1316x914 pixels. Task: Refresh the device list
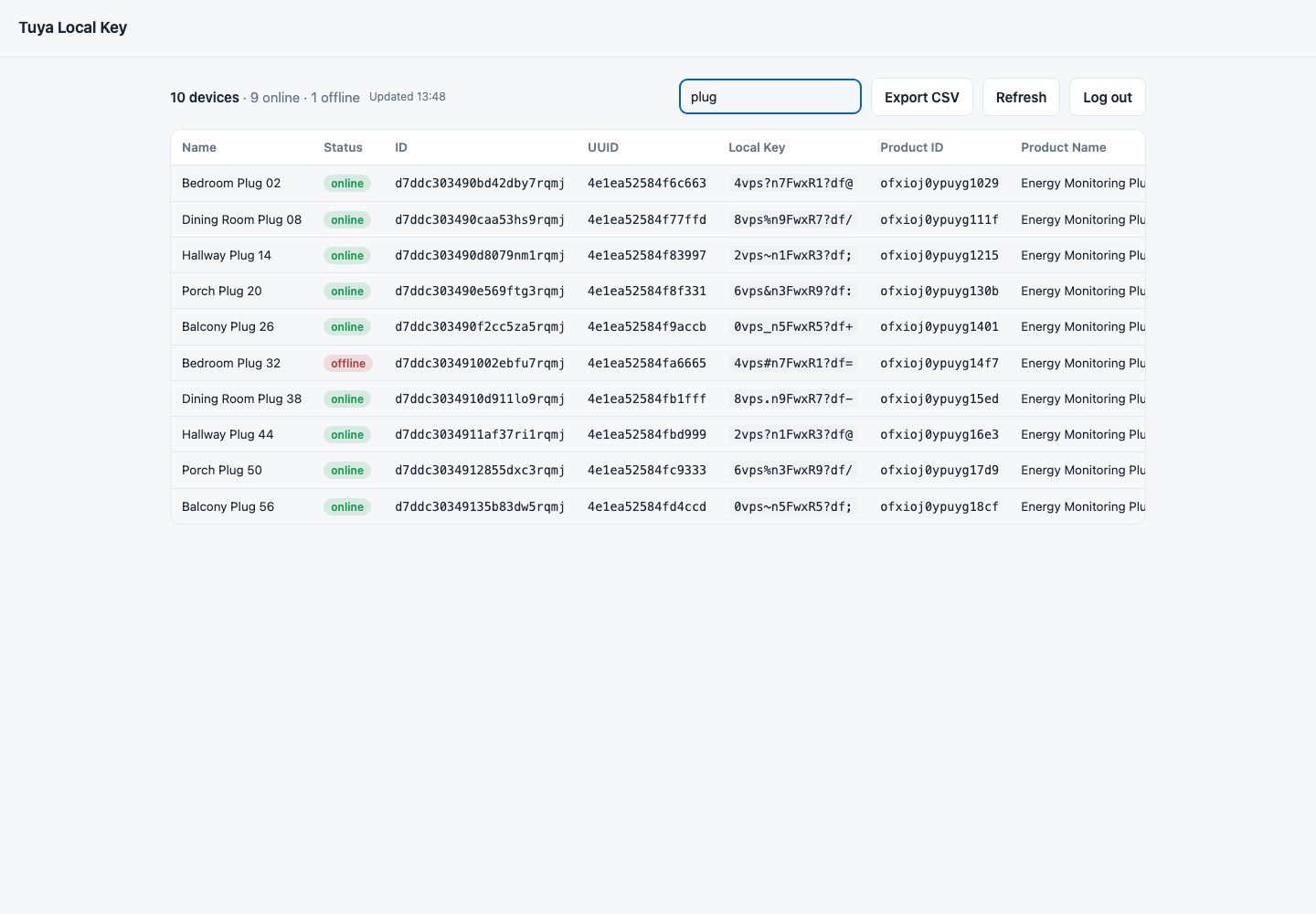(x=1021, y=97)
